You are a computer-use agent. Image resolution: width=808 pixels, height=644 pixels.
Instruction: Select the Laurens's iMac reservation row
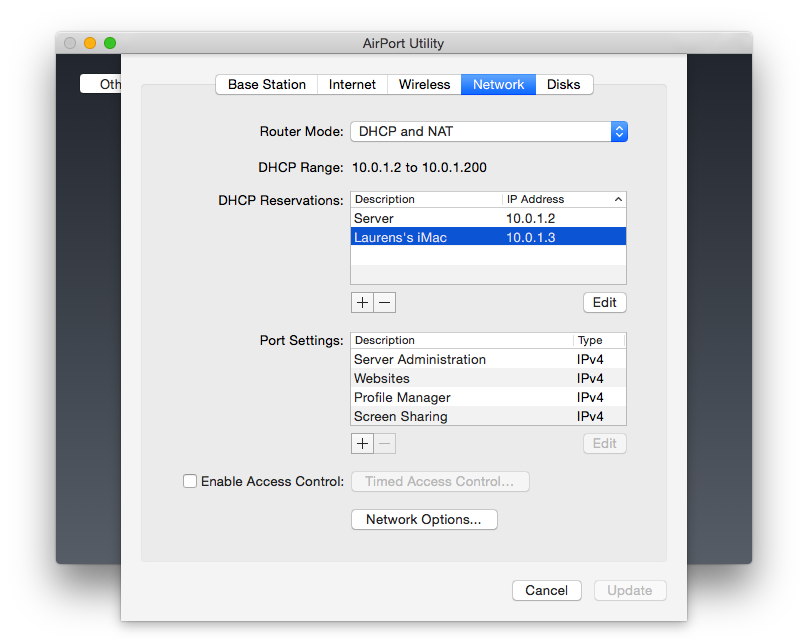489,237
